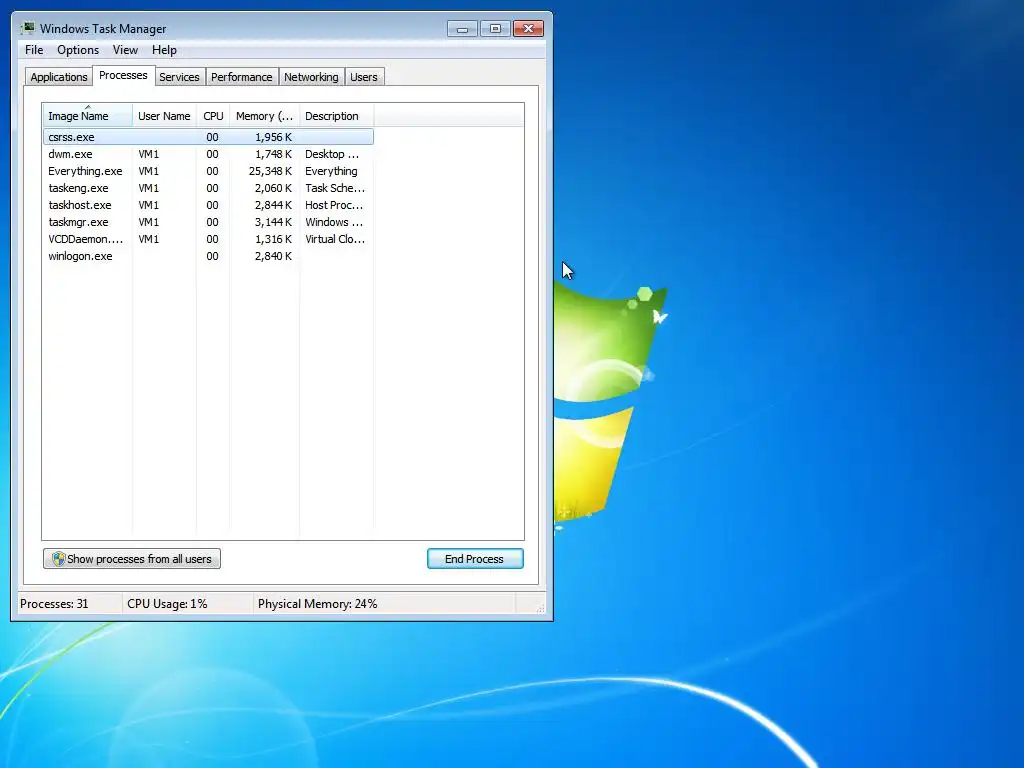
Task: Select the Everything.exe process
Action: (x=208, y=171)
